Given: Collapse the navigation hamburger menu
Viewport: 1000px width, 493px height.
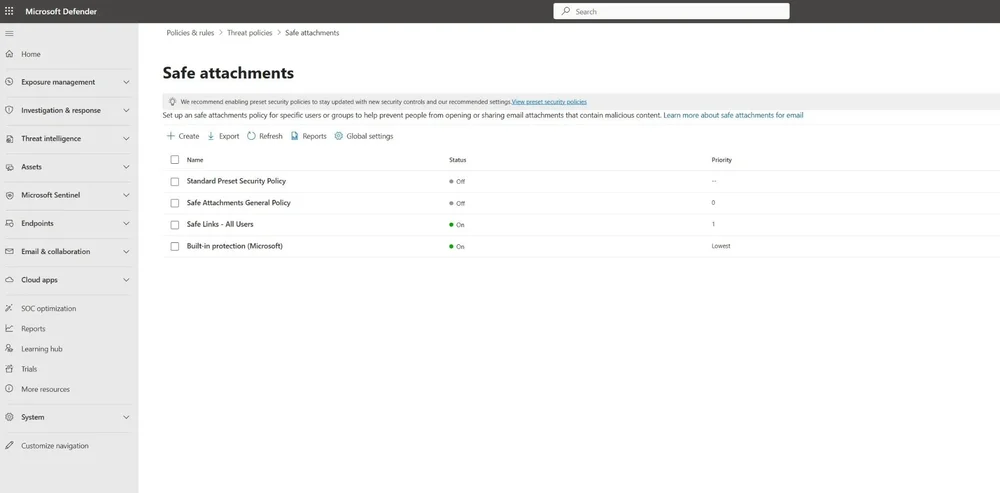Looking at the screenshot, I should pyautogui.click(x=9, y=33).
